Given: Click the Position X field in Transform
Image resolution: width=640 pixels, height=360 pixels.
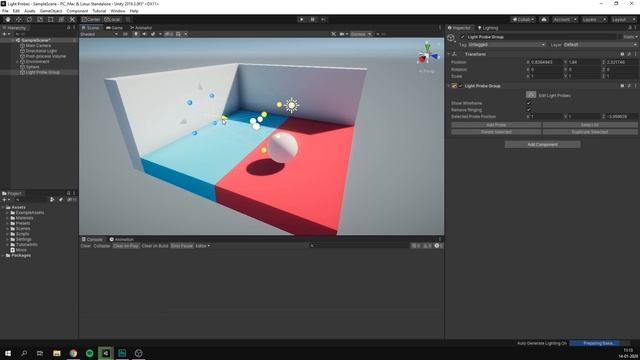Looking at the screenshot, I should coord(546,62).
